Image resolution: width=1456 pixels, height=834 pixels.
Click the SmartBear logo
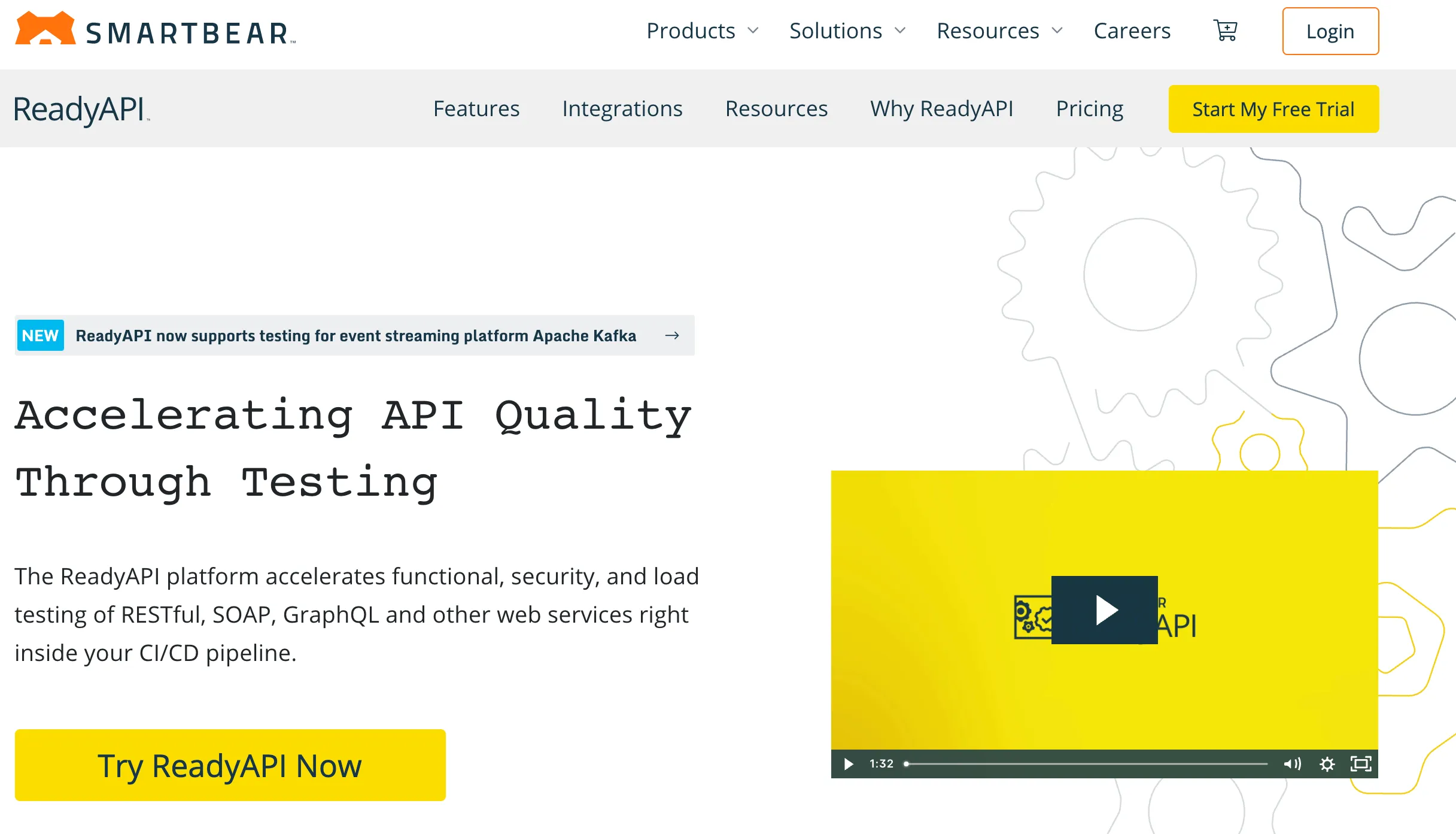(x=154, y=30)
